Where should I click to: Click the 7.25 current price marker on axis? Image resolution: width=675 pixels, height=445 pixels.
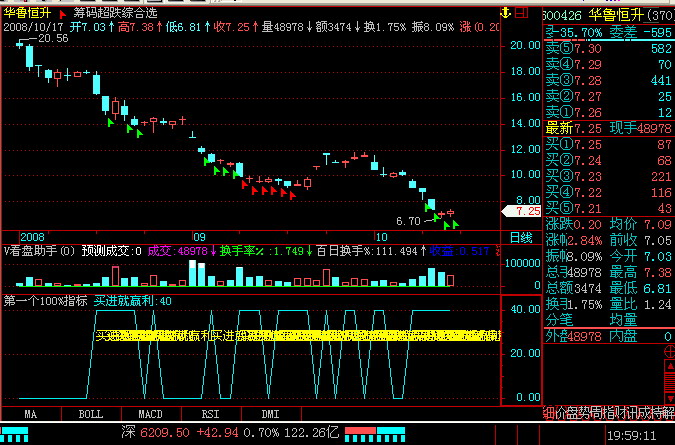coord(522,211)
